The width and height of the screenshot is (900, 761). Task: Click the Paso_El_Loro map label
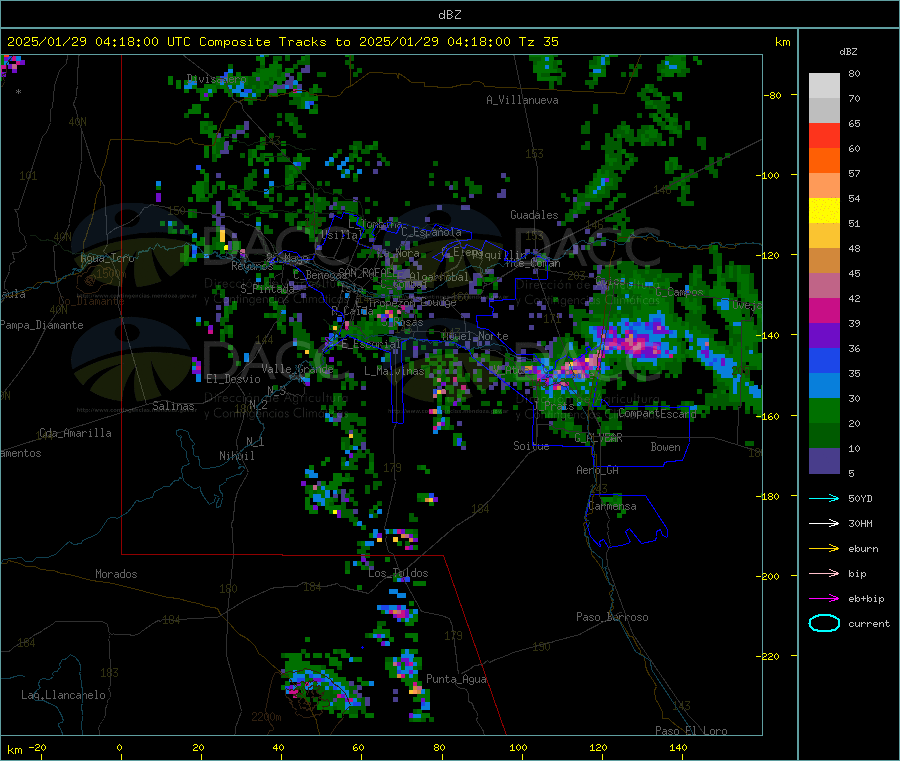pyautogui.click(x=692, y=731)
